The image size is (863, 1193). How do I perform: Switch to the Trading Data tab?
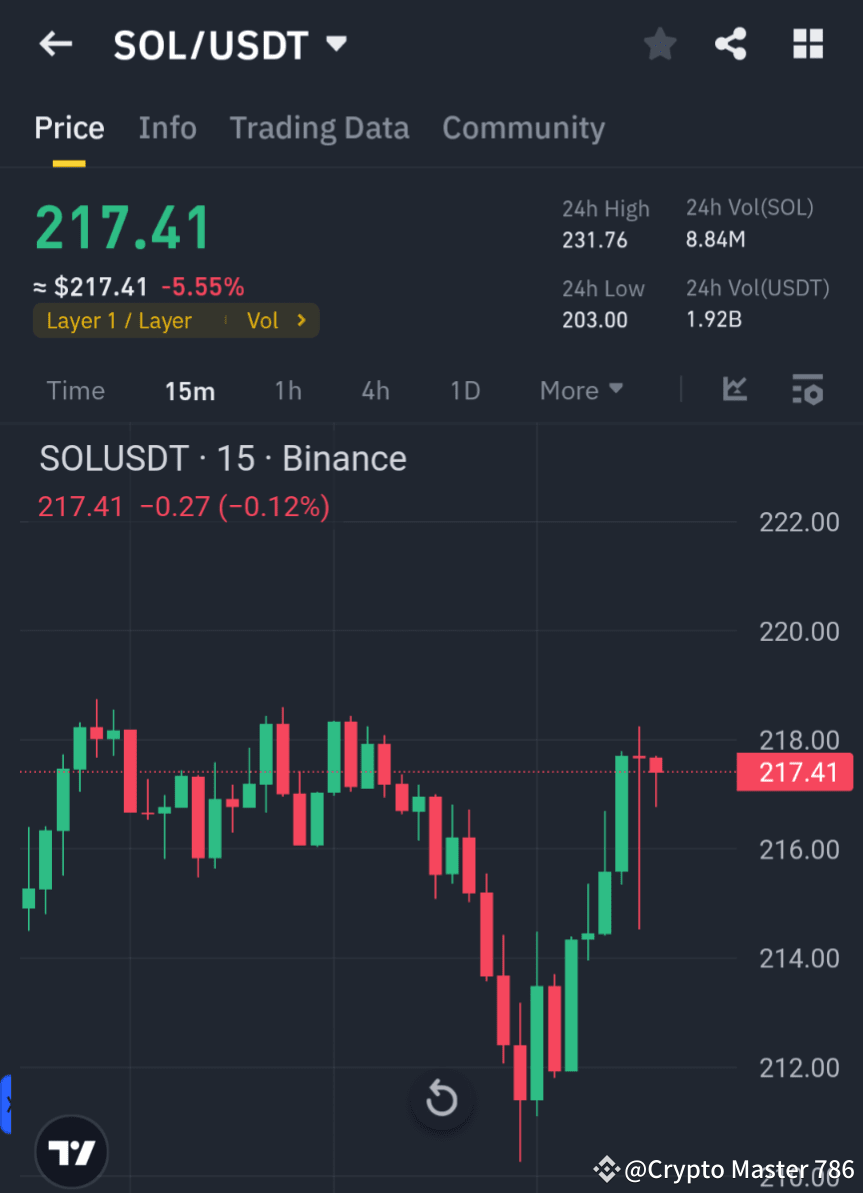(x=319, y=128)
